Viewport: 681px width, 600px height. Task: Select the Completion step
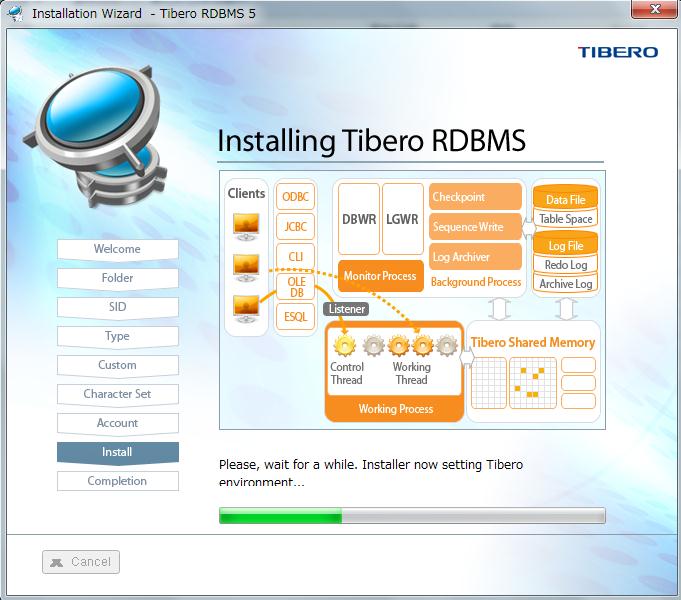click(117, 481)
